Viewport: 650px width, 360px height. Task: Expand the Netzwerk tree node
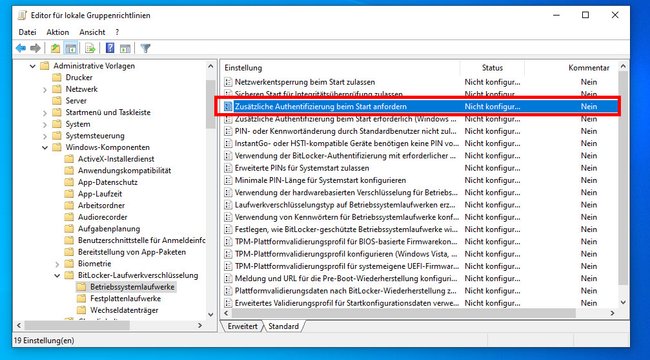[45, 90]
